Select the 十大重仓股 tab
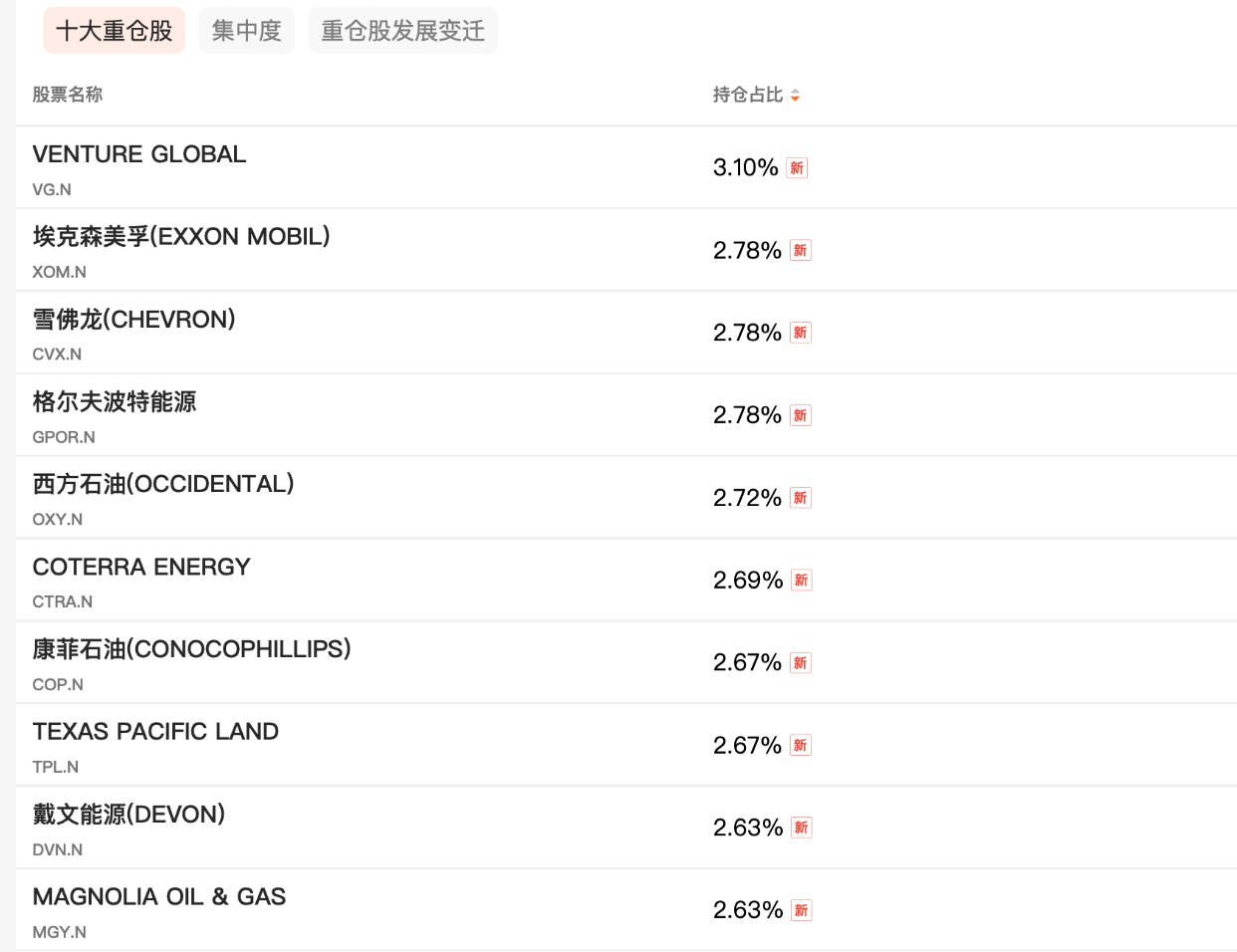Image resolution: width=1237 pixels, height=952 pixels. tap(114, 30)
